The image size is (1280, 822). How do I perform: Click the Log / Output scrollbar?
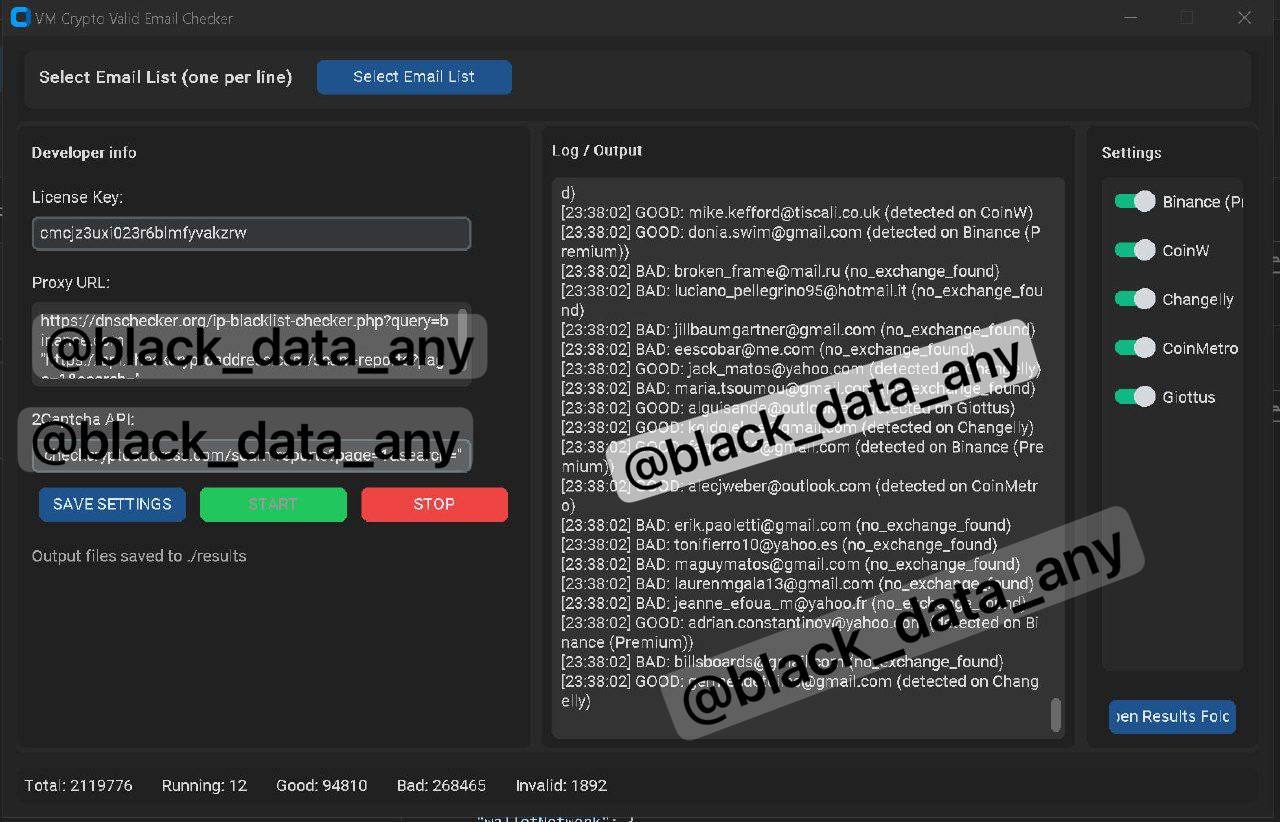click(1055, 714)
